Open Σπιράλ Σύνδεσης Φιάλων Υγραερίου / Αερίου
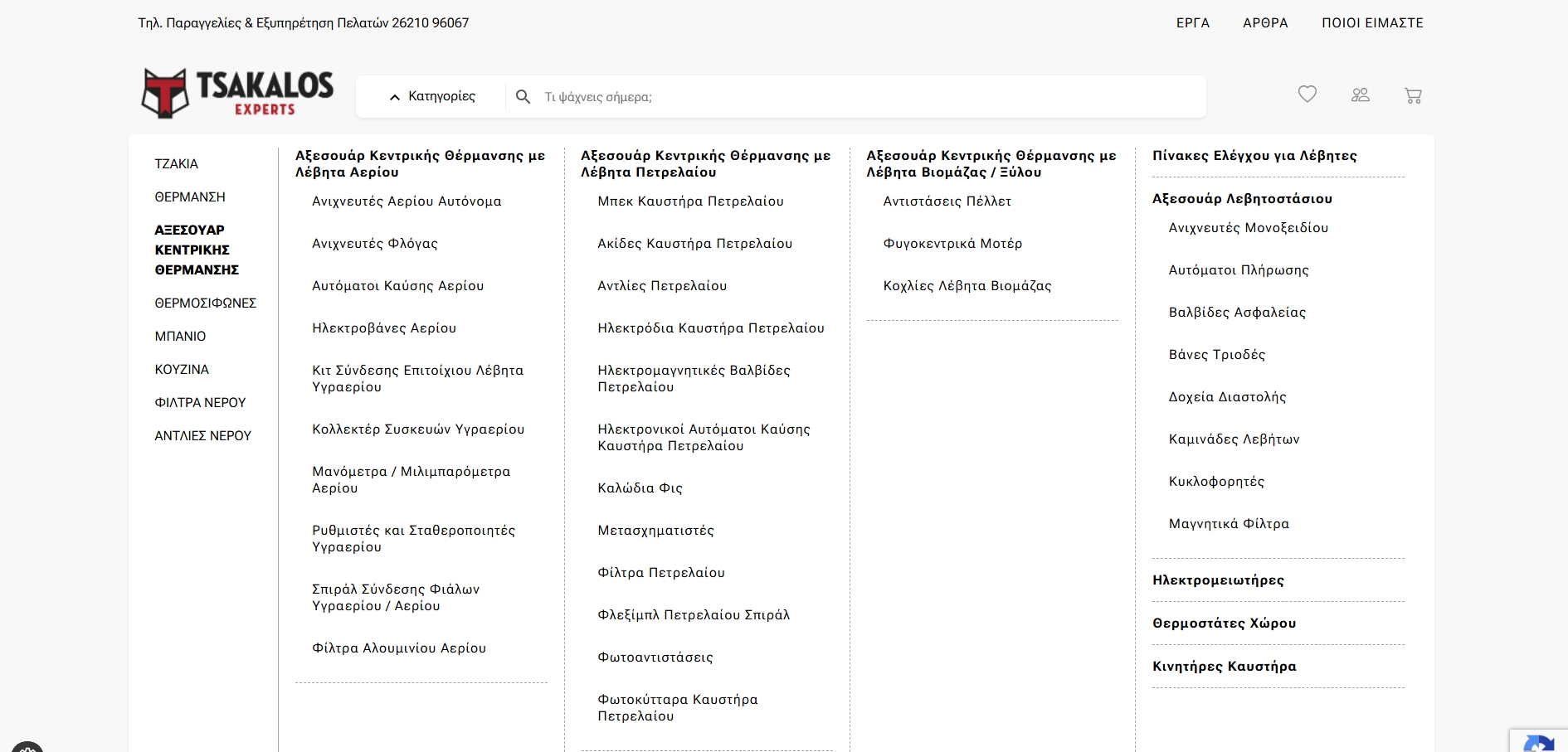The width and height of the screenshot is (1568, 752). (396, 598)
